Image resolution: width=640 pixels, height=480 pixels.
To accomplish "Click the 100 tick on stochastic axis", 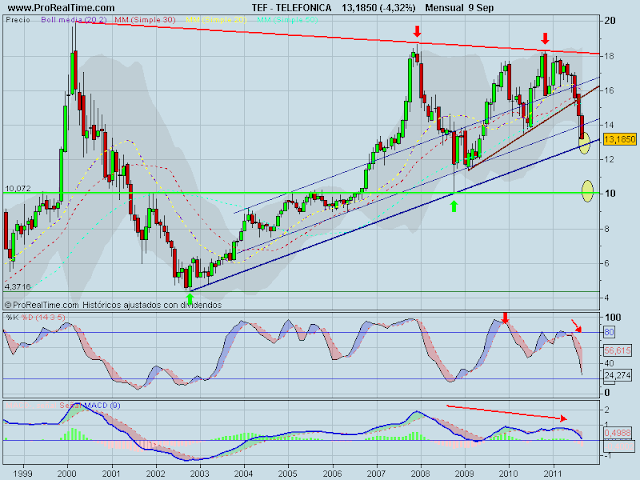I will pyautogui.click(x=613, y=317).
